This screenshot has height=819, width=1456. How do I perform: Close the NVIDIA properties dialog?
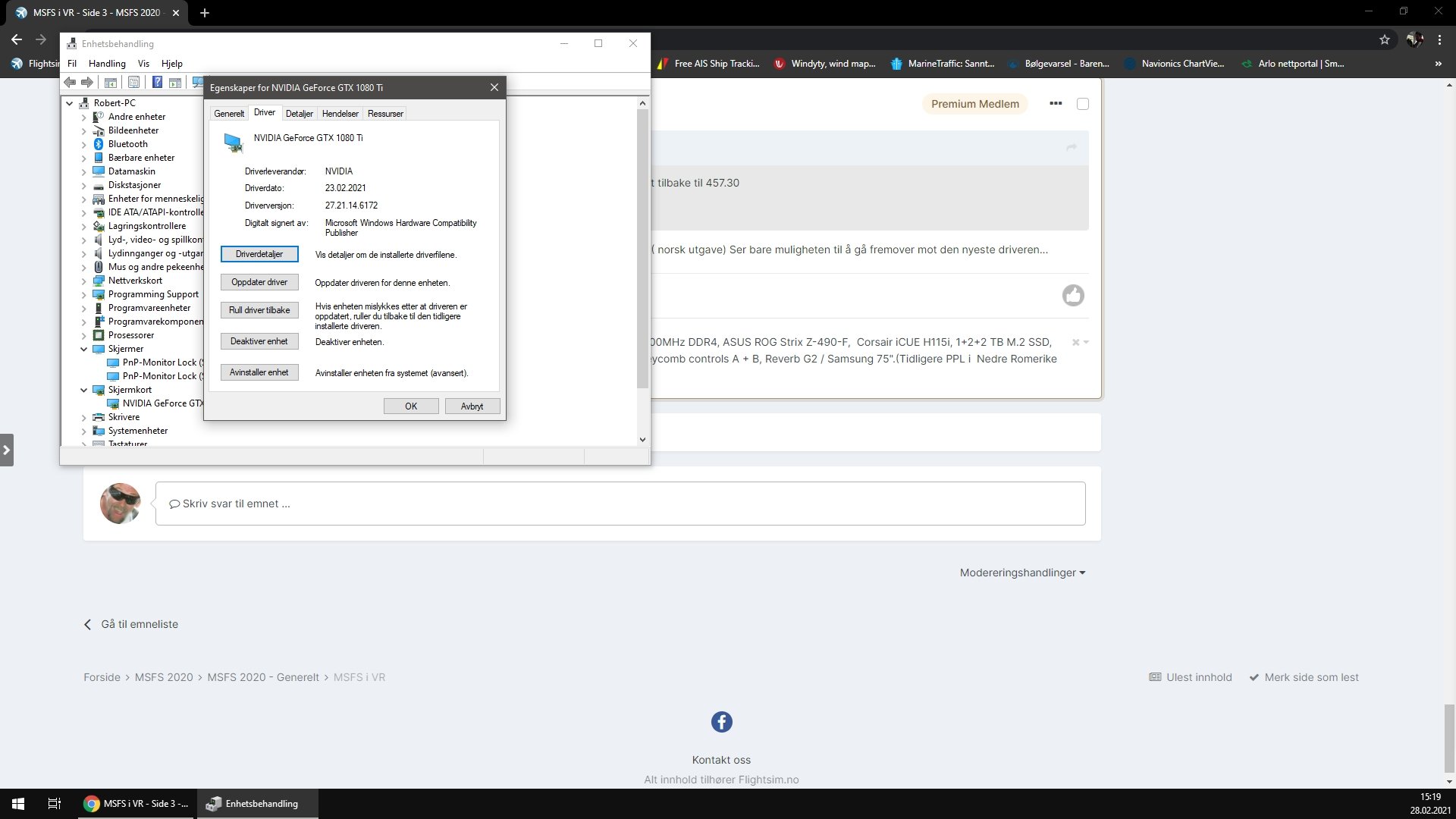coord(494,87)
